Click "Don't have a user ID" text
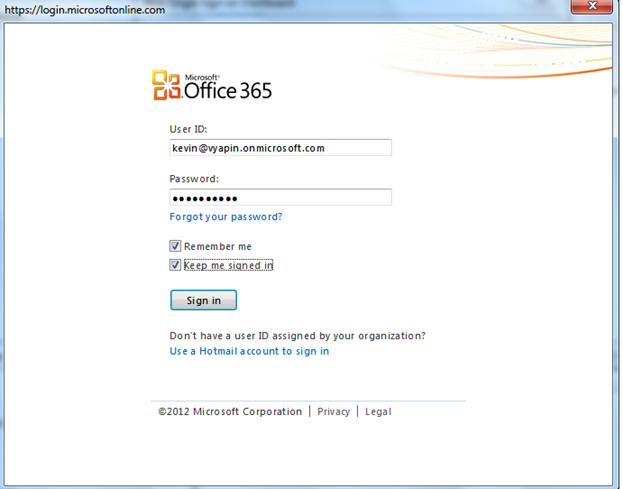The height and width of the screenshot is (489, 623). click(x=298, y=336)
